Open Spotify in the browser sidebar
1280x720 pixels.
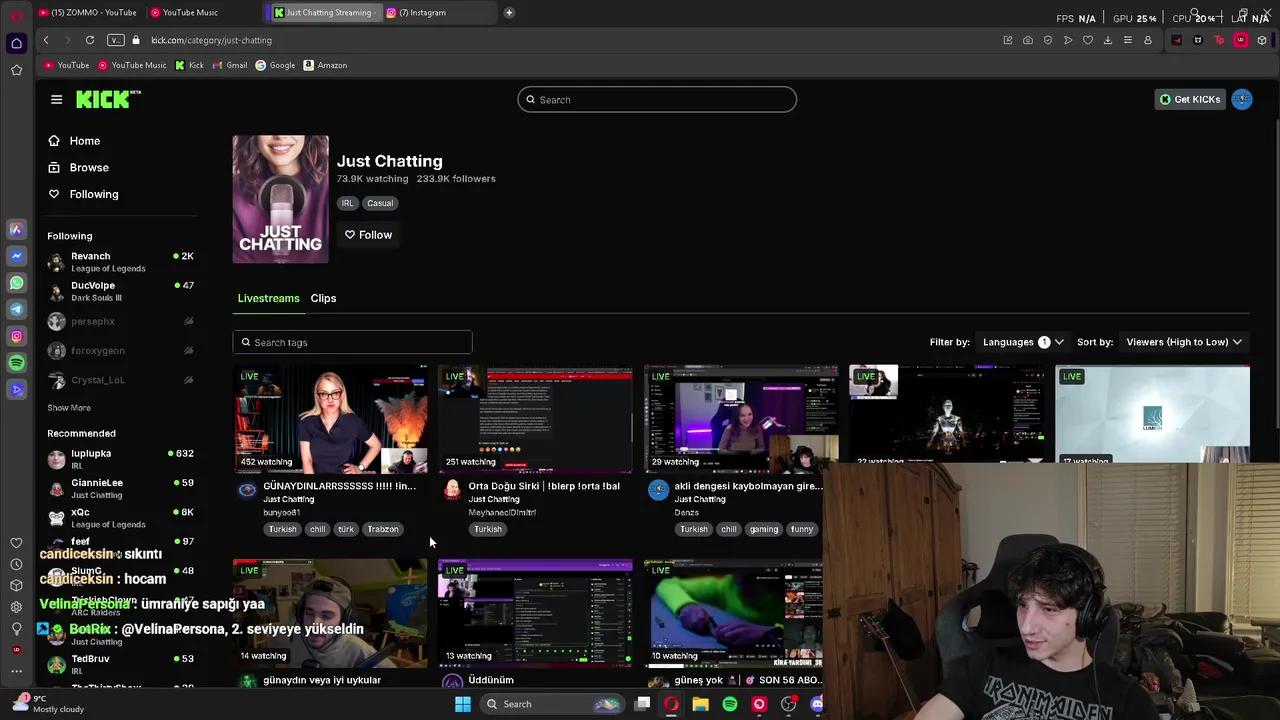[16, 363]
